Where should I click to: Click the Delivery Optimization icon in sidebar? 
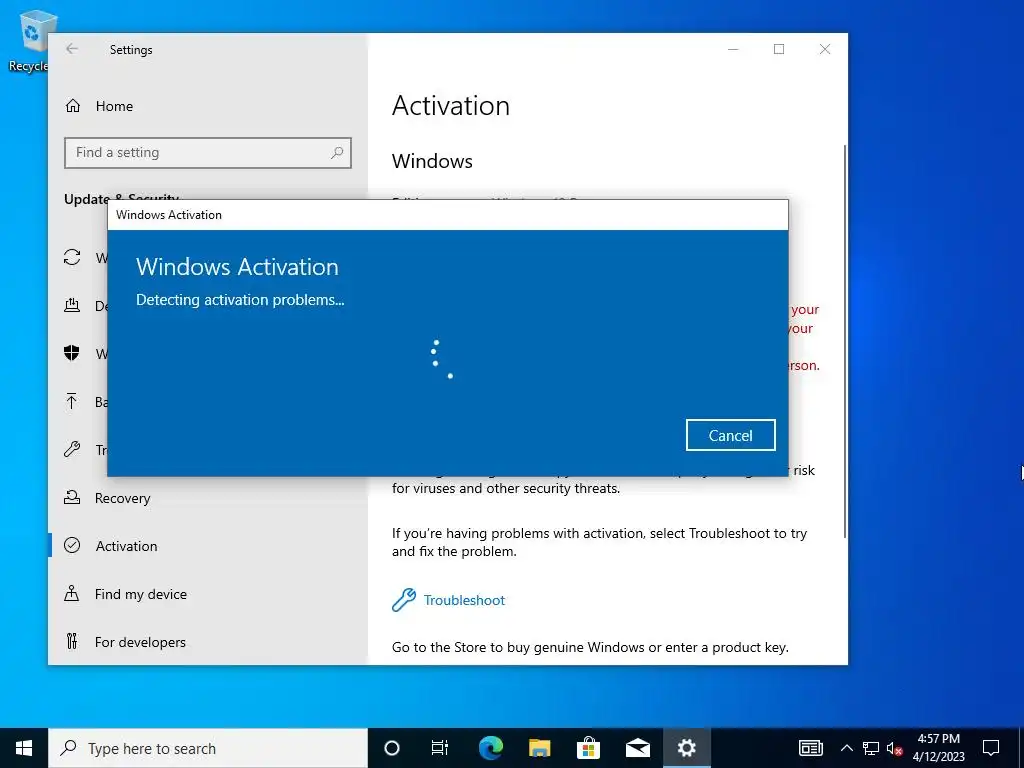(72, 305)
